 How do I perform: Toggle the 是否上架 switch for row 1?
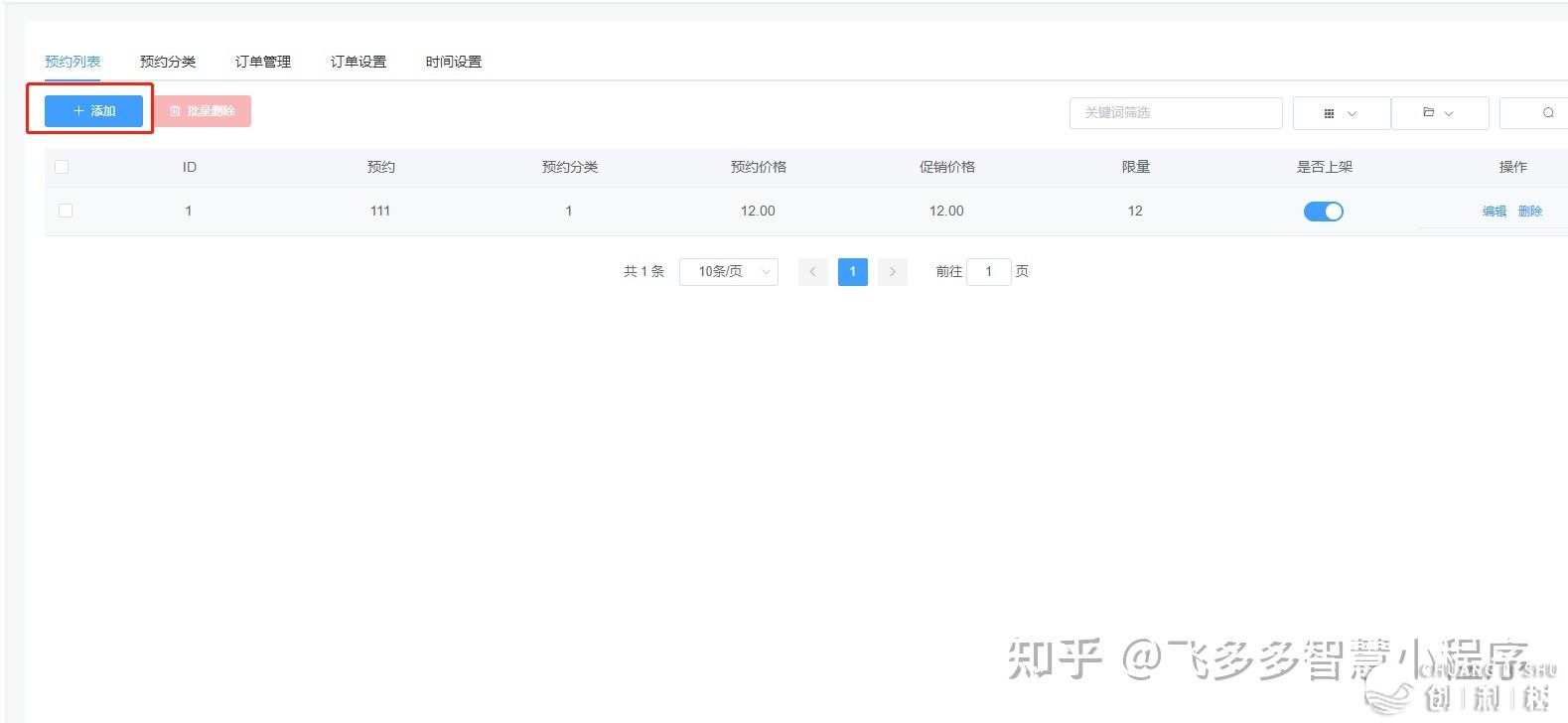tap(1323, 212)
